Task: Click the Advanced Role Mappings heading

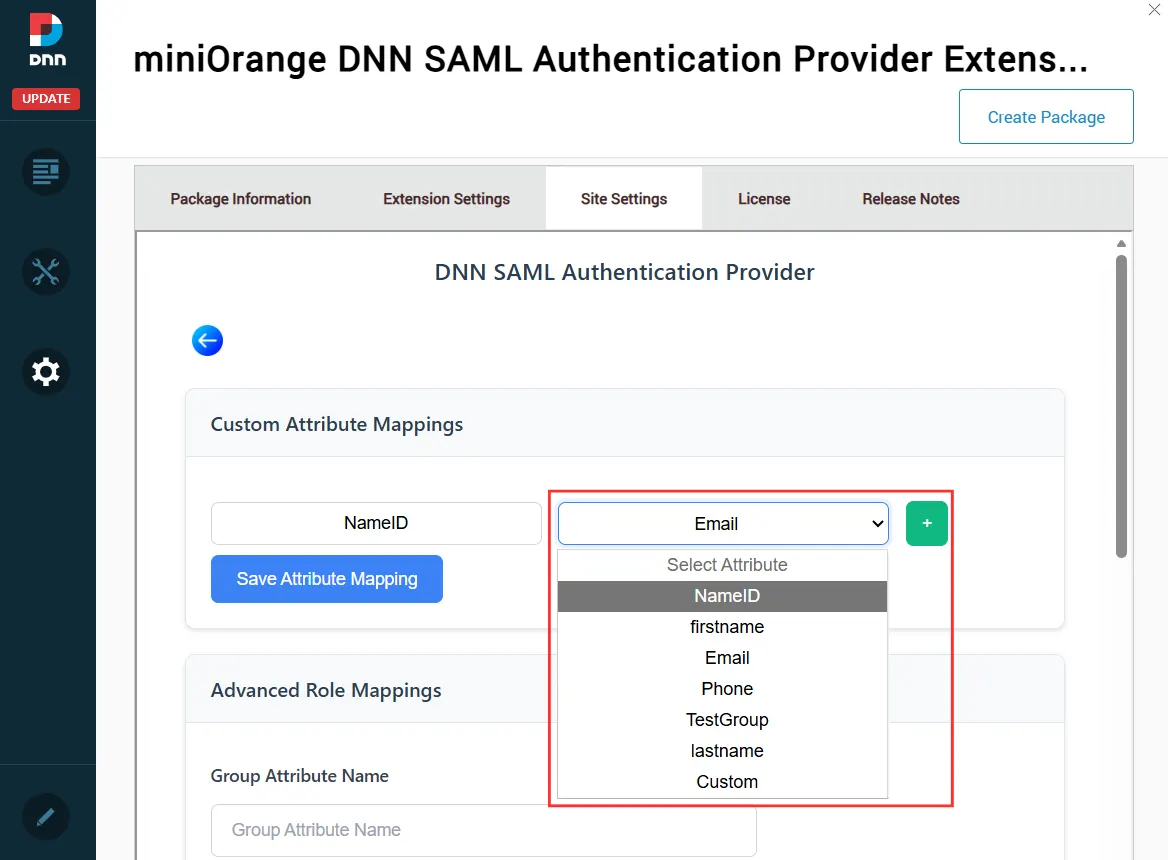Action: (x=326, y=691)
